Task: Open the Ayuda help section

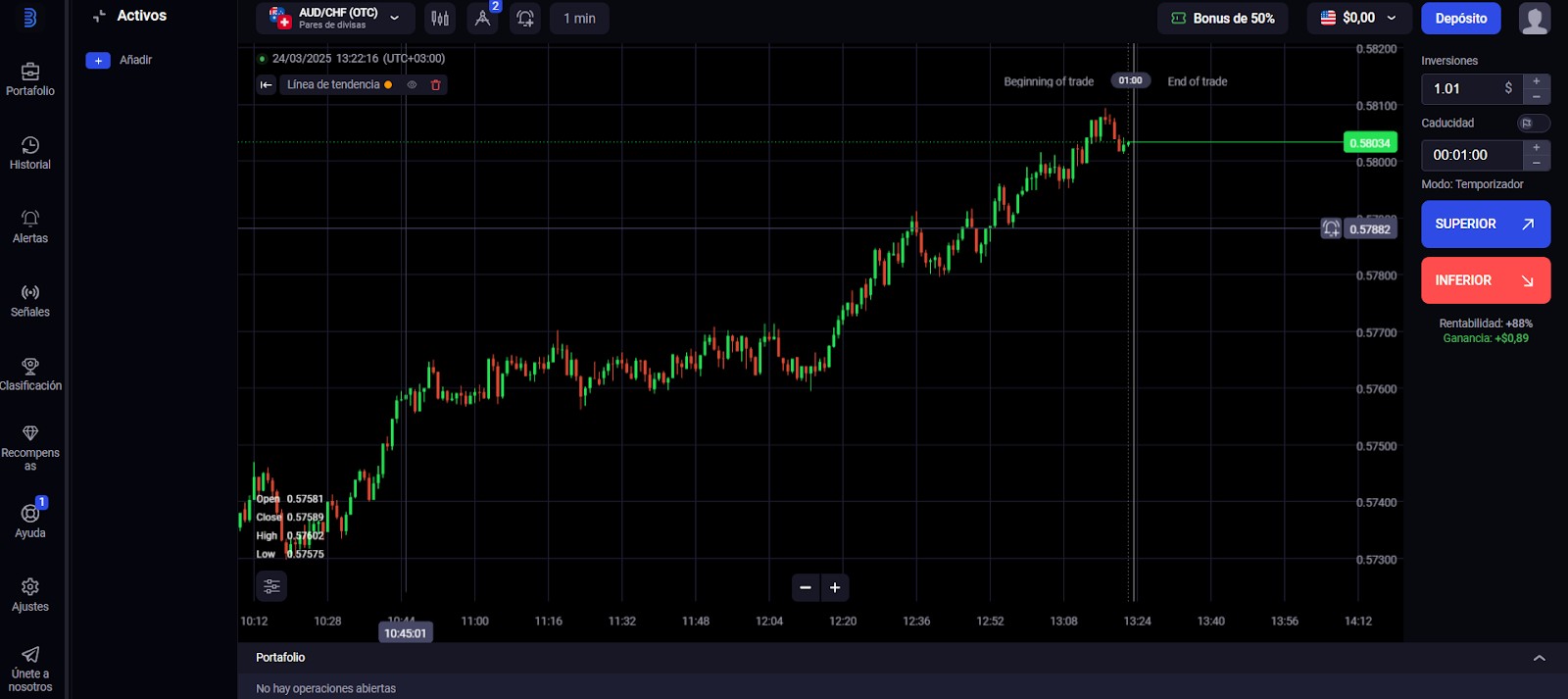Action: (x=30, y=521)
